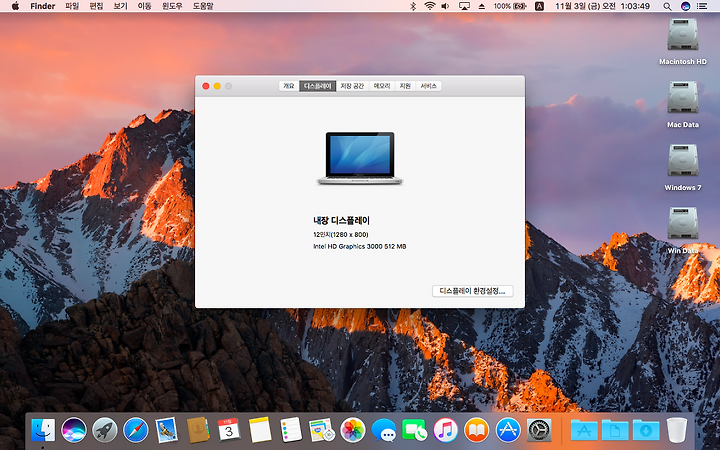Open the Applications folder stack in Dock
This screenshot has height=450, width=720.
coord(584,431)
